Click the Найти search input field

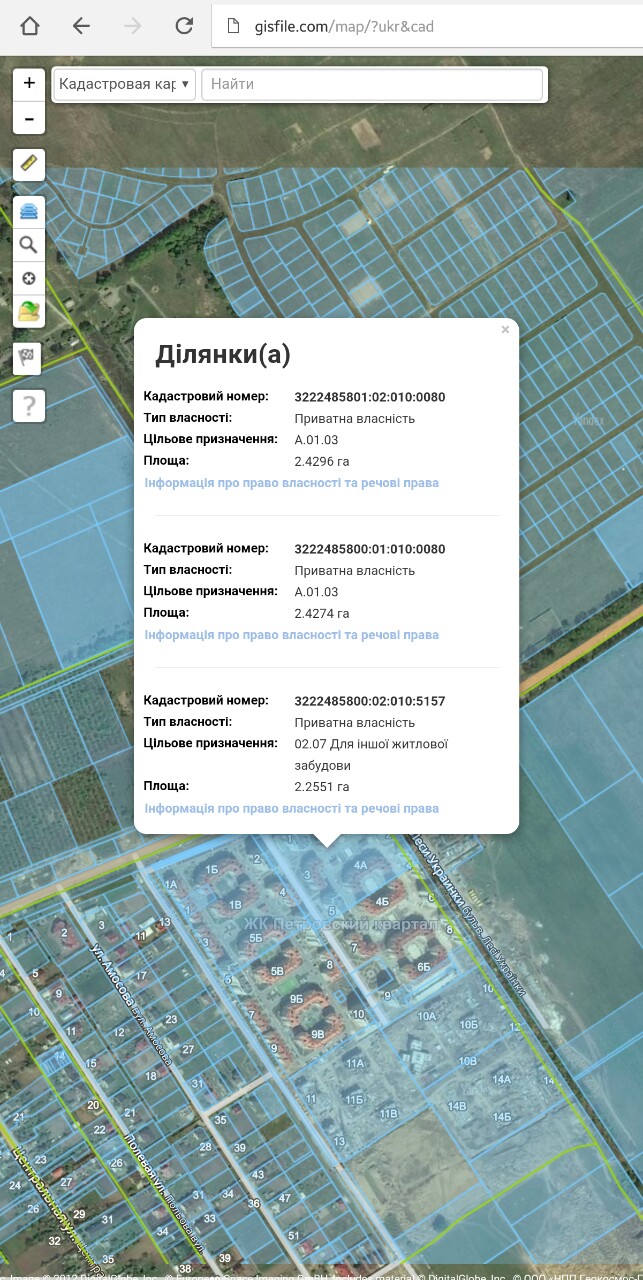point(372,84)
